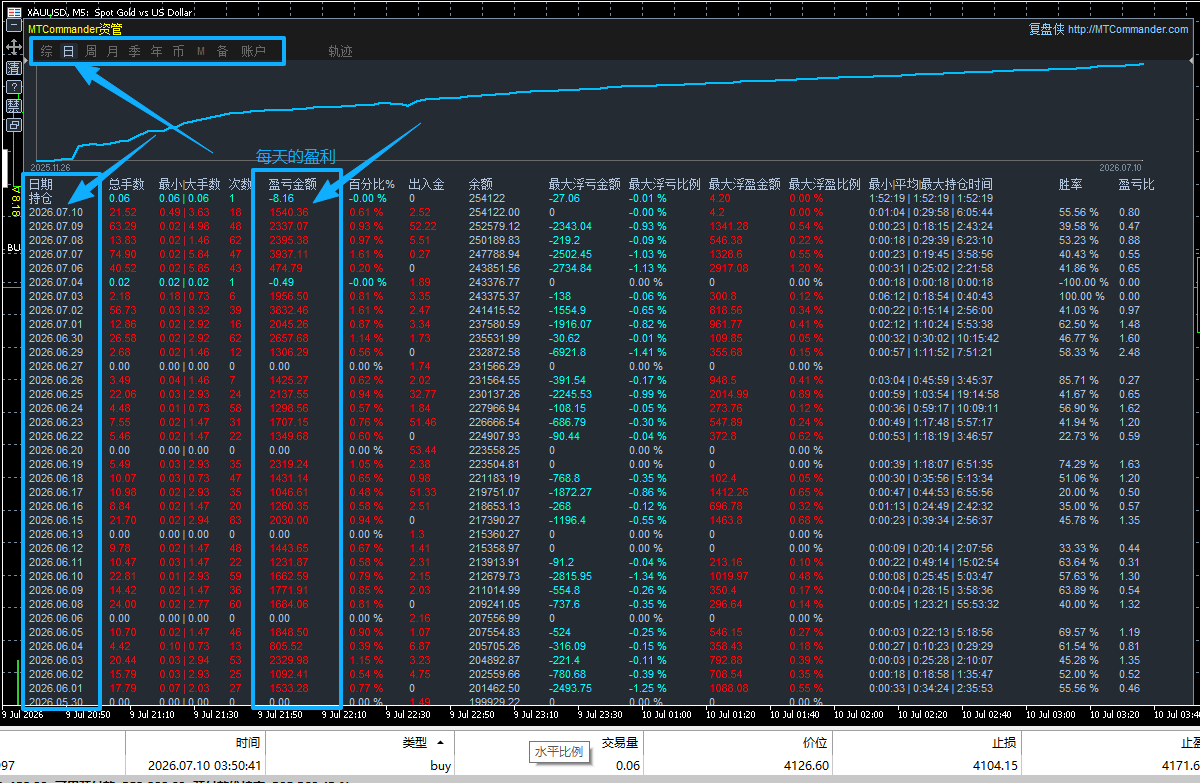Click the 胜率 win rate column header
The width and height of the screenshot is (1200, 783).
[x=1071, y=184]
